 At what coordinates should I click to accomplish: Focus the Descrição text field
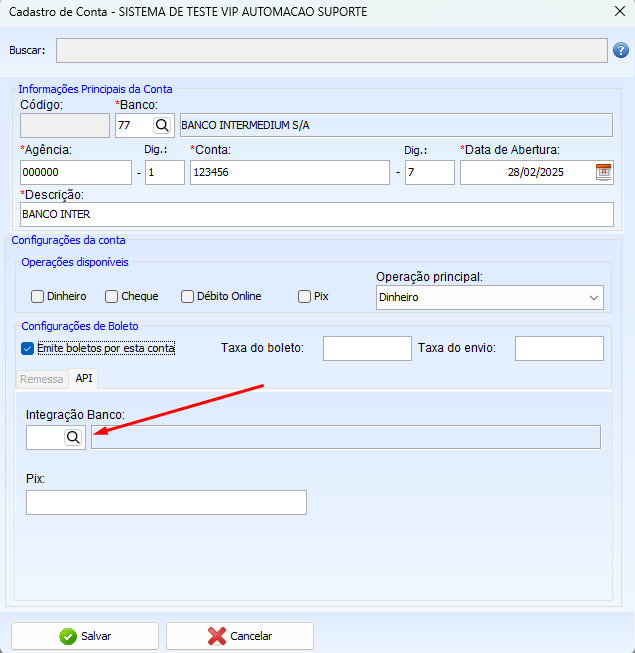coord(316,215)
